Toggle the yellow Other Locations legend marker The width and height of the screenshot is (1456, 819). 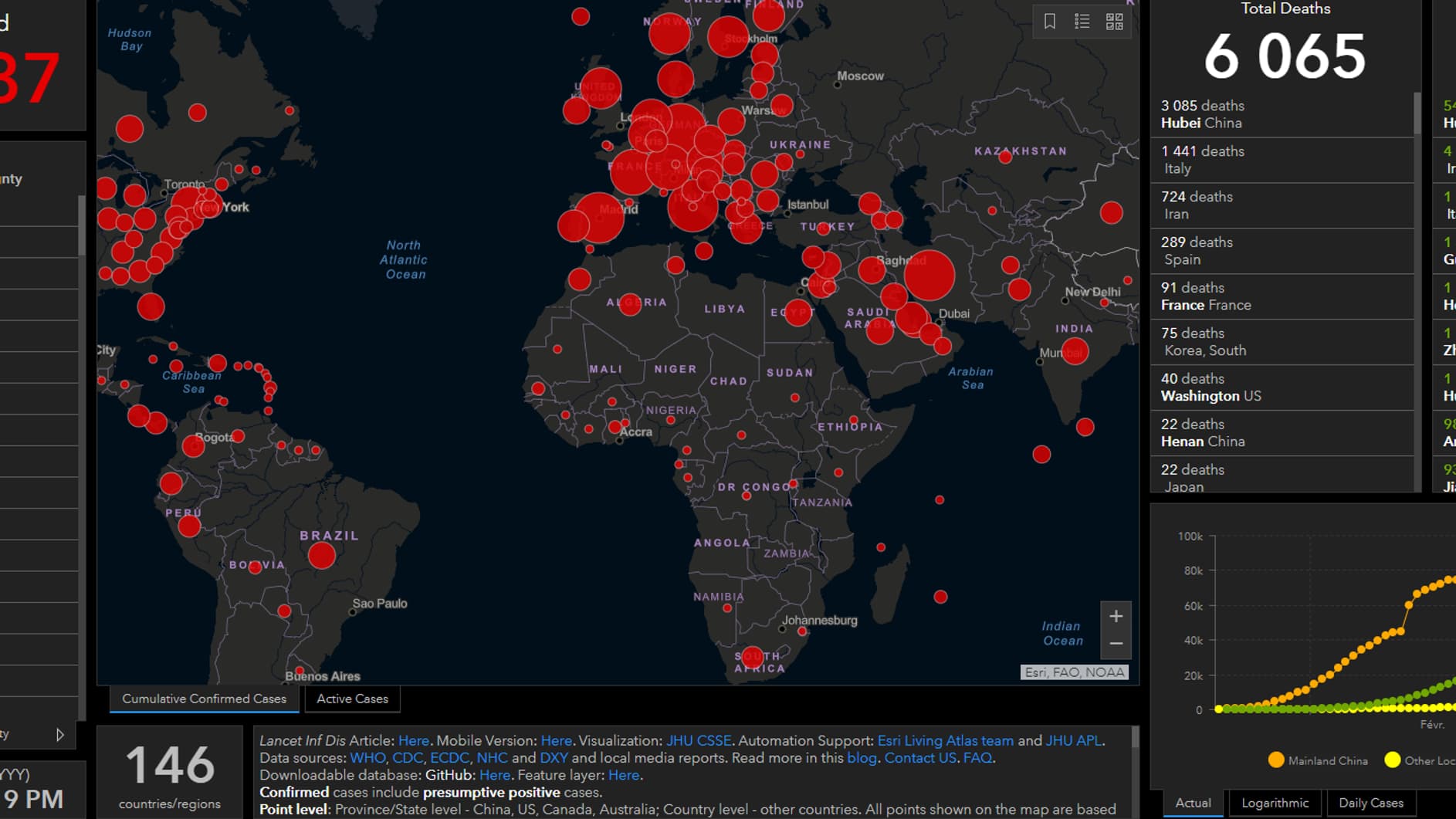1392,760
